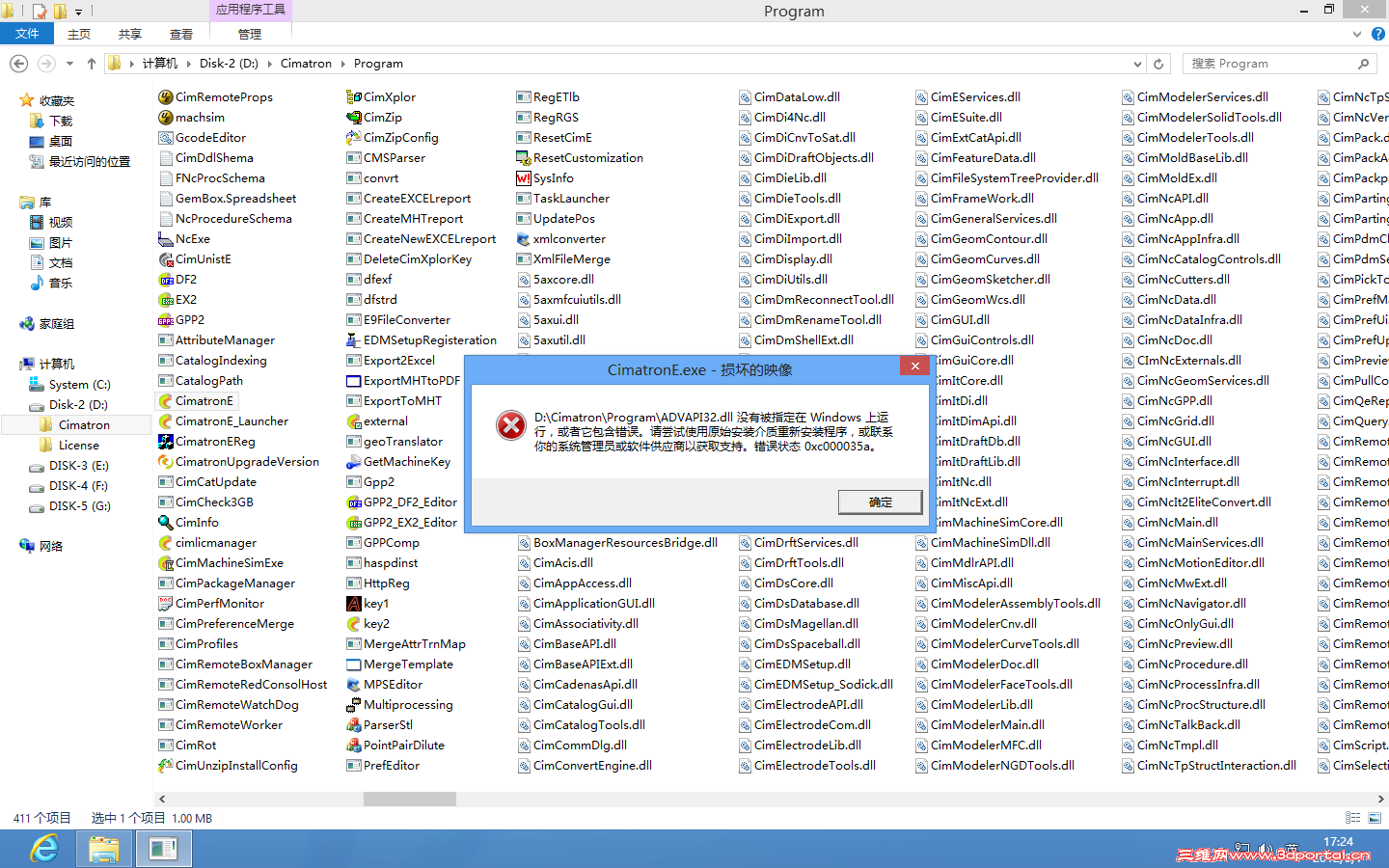The height and width of the screenshot is (868, 1389).
Task: Select the SysInfo icon
Action: point(524,178)
